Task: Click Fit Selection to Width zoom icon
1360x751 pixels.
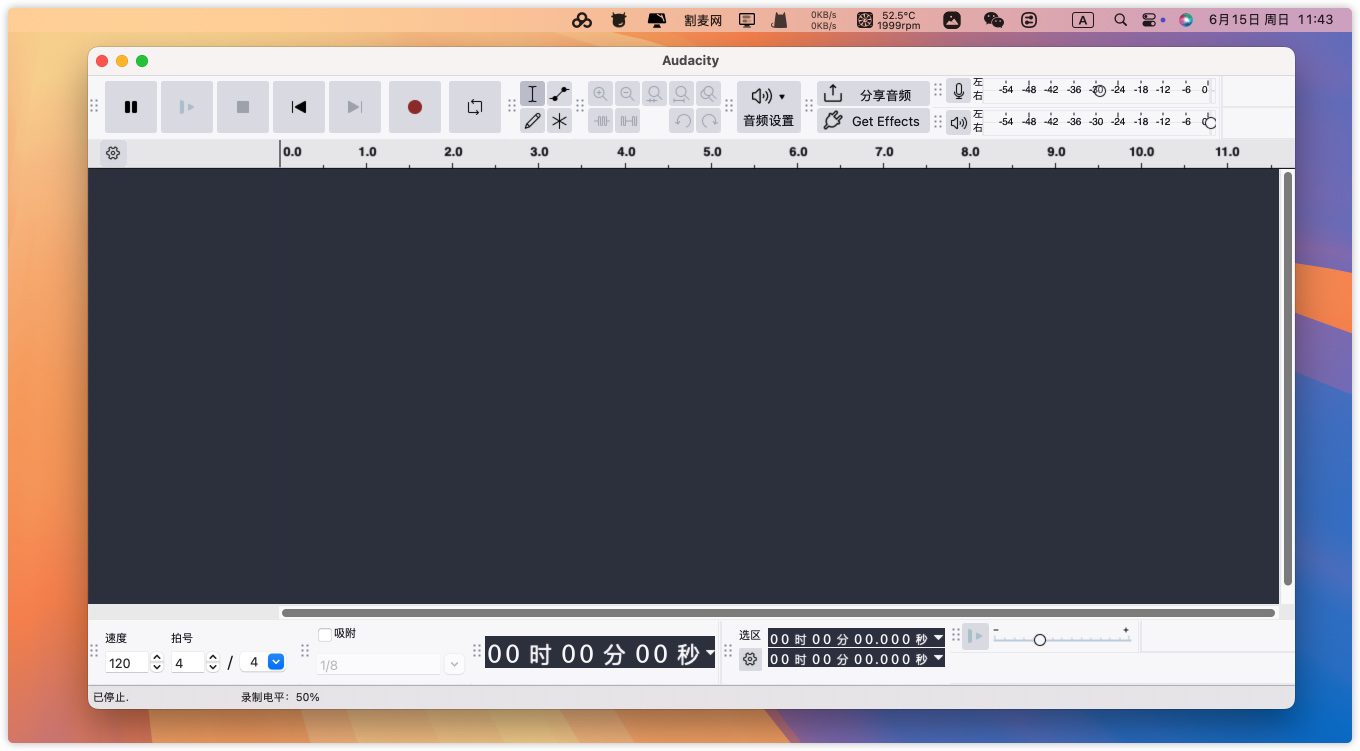Action: point(654,94)
